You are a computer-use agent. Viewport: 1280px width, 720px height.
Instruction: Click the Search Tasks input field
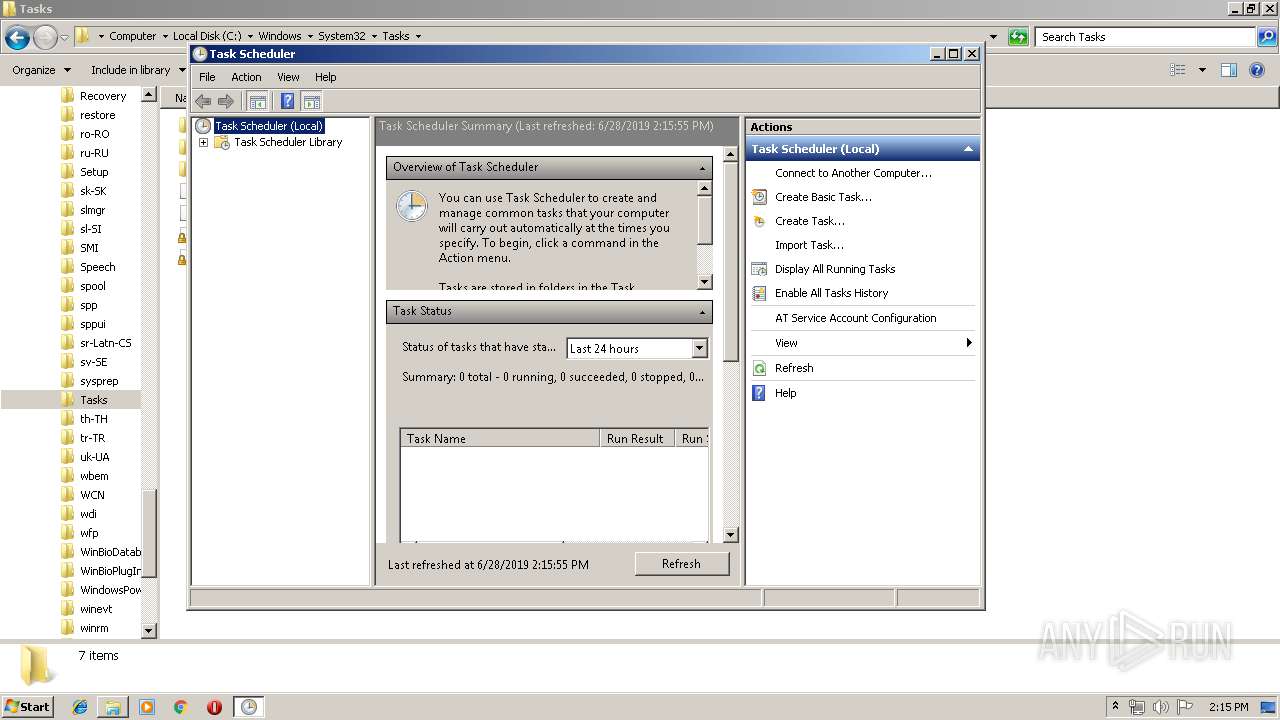click(x=1145, y=37)
